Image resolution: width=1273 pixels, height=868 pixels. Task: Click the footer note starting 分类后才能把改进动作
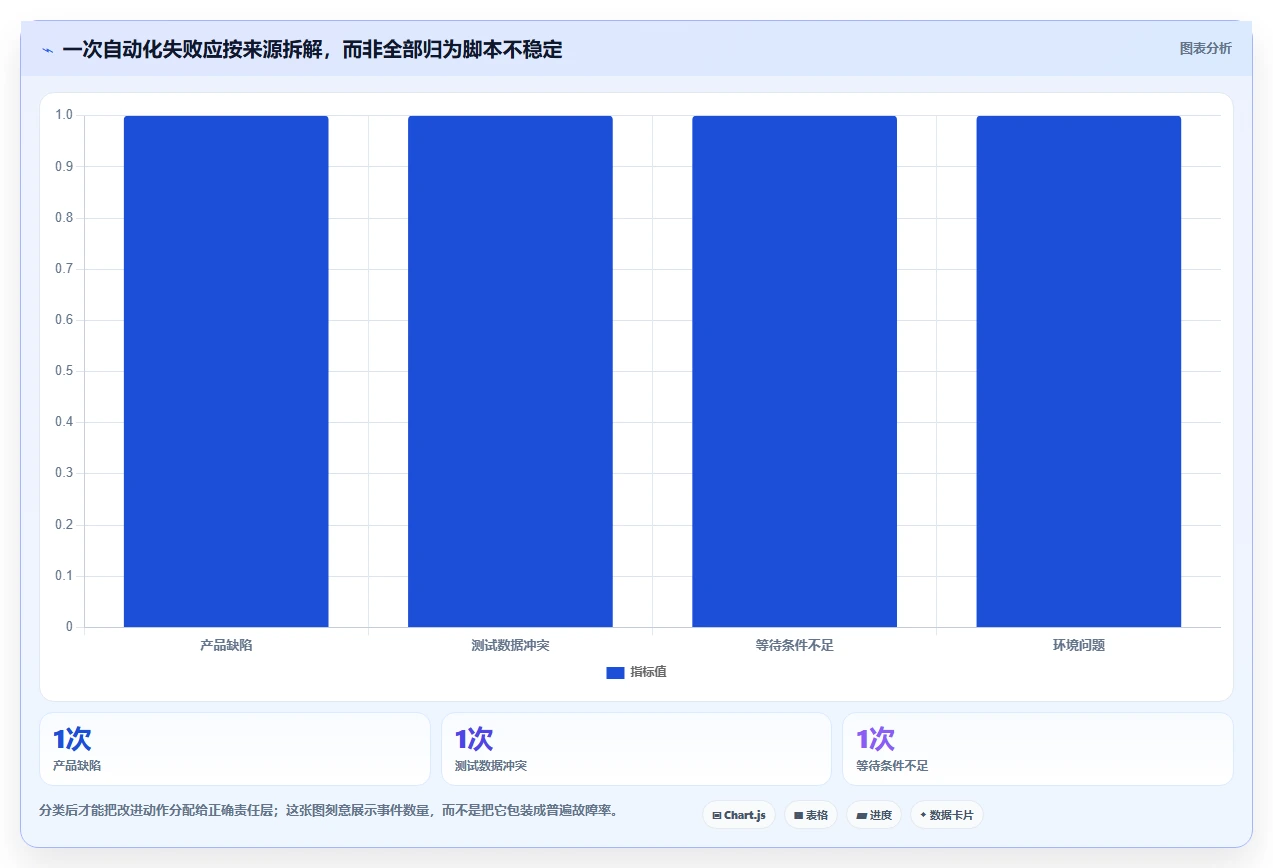(328, 810)
